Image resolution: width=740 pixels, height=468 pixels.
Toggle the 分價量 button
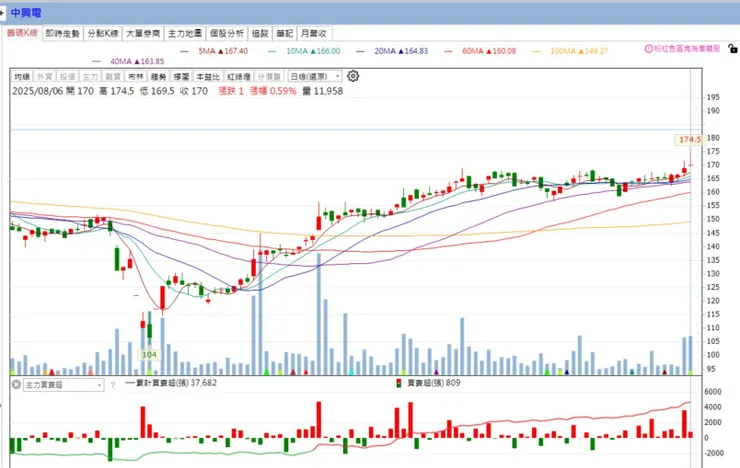click(x=269, y=76)
